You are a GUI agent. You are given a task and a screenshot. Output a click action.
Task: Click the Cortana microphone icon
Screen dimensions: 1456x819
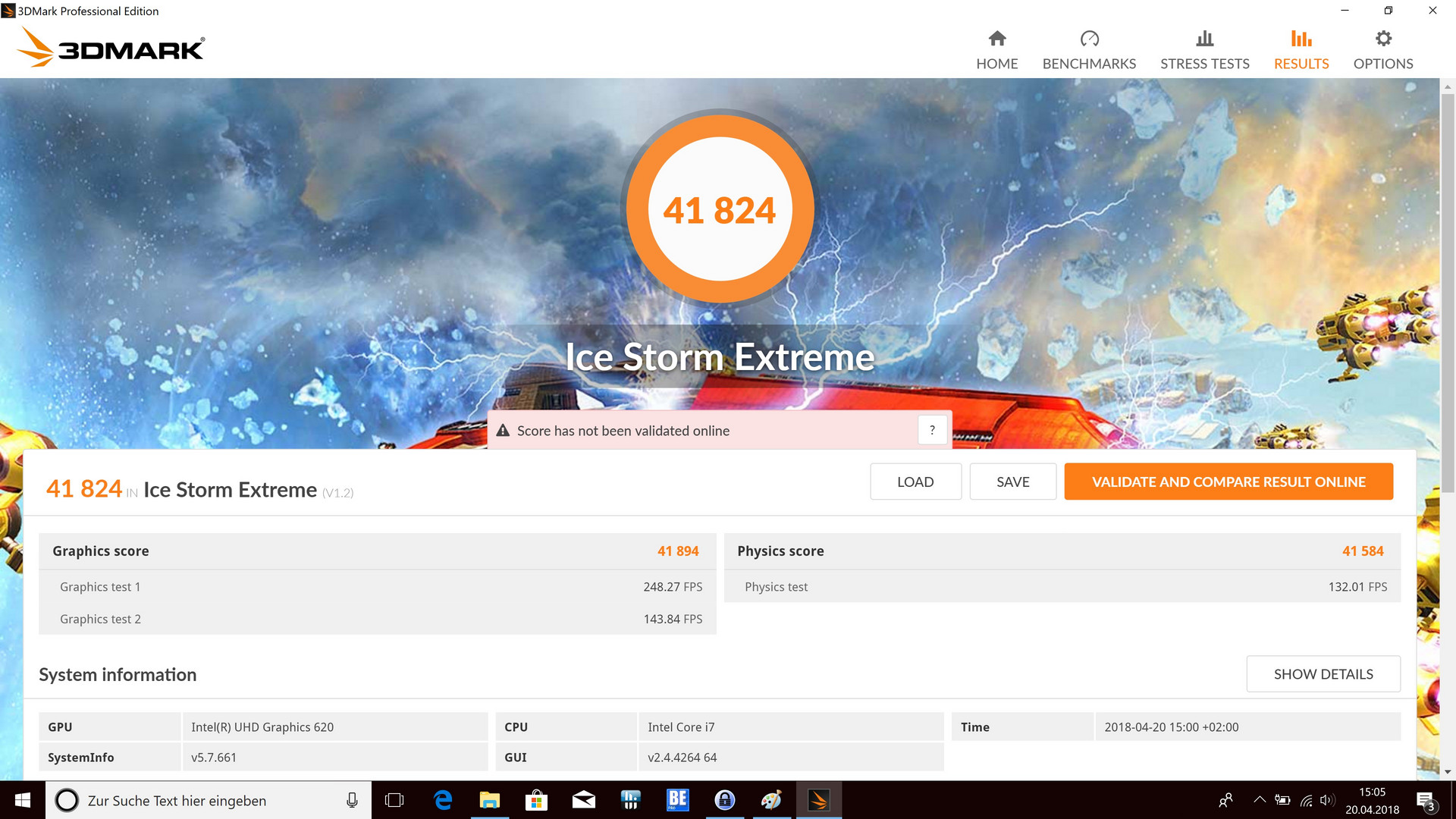click(x=352, y=800)
